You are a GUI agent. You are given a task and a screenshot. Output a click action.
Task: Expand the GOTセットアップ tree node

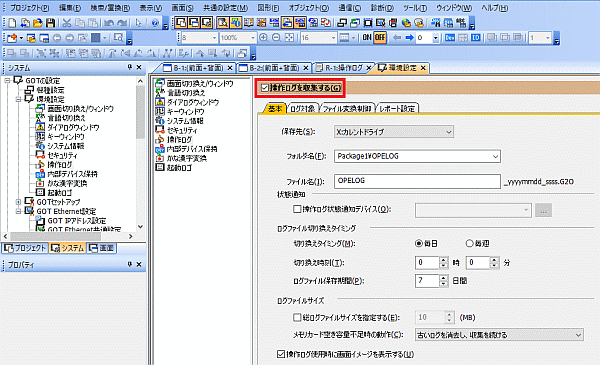[18, 202]
